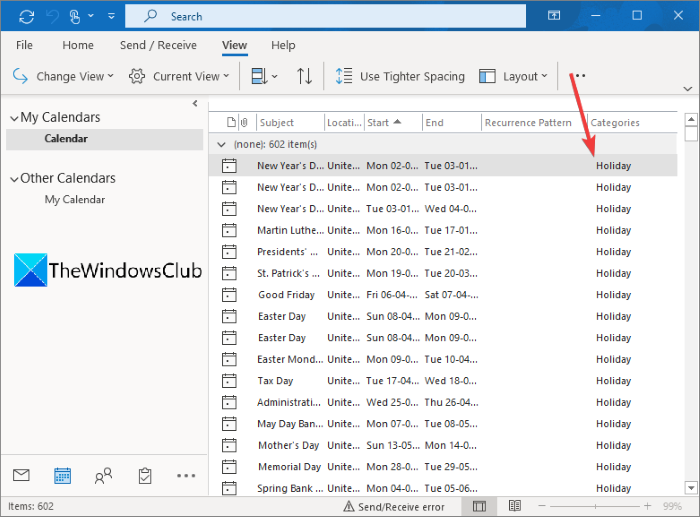Collapse the My Calendars group
The image size is (700, 517).
point(12,118)
